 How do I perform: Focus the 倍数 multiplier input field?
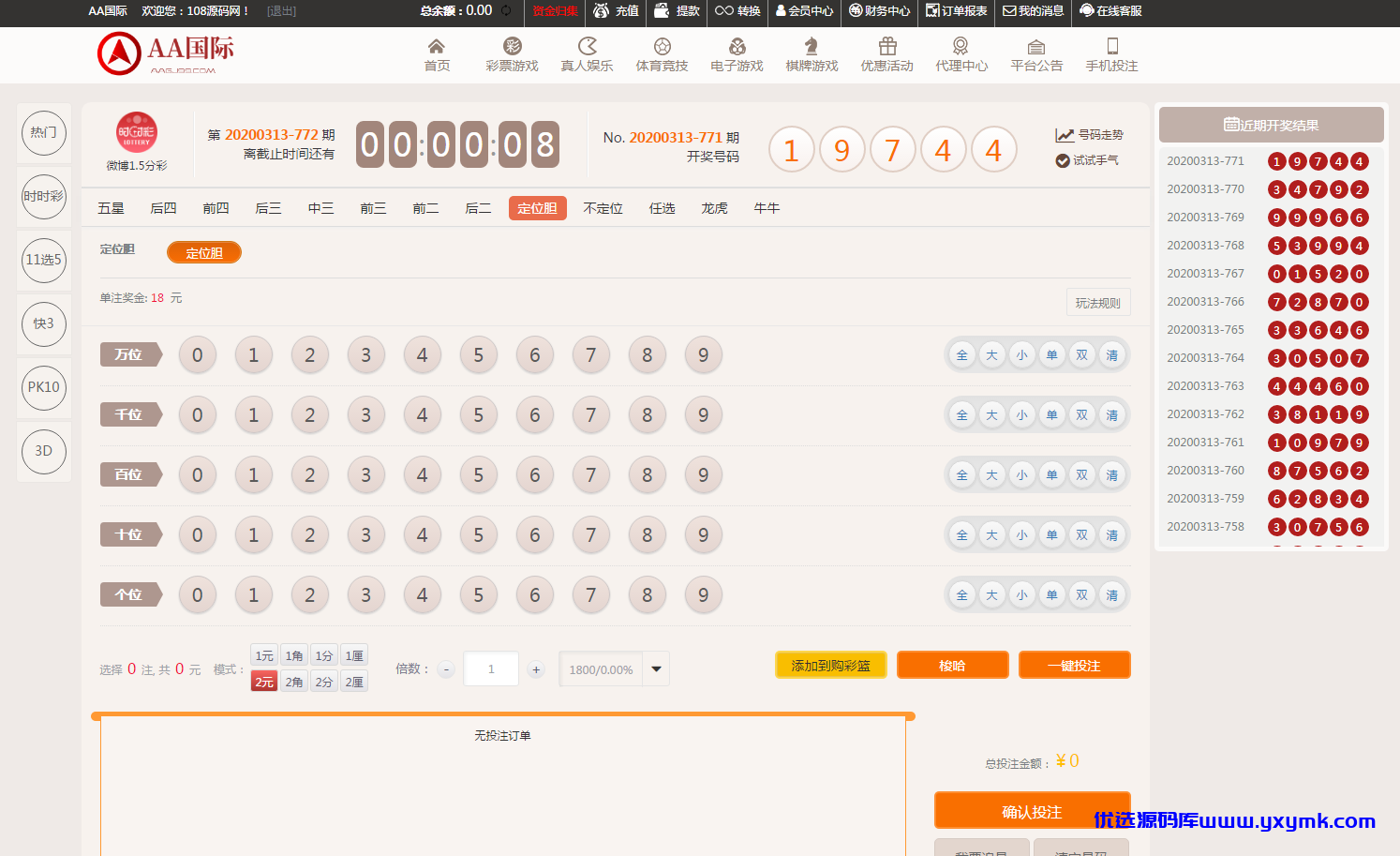tap(491, 669)
